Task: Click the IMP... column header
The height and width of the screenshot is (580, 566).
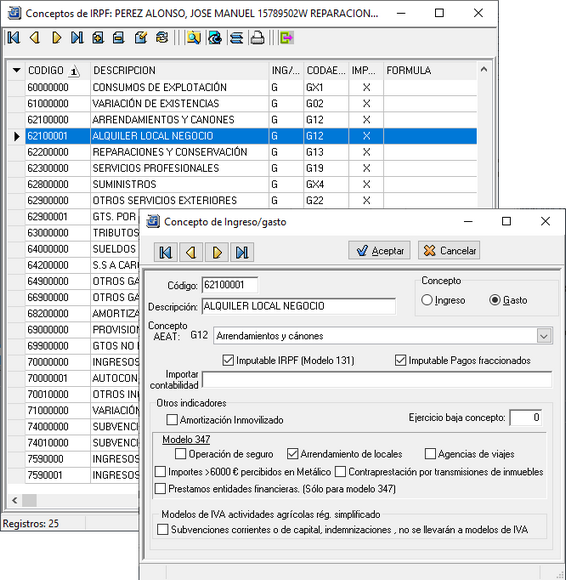Action: pyautogui.click(x=366, y=70)
